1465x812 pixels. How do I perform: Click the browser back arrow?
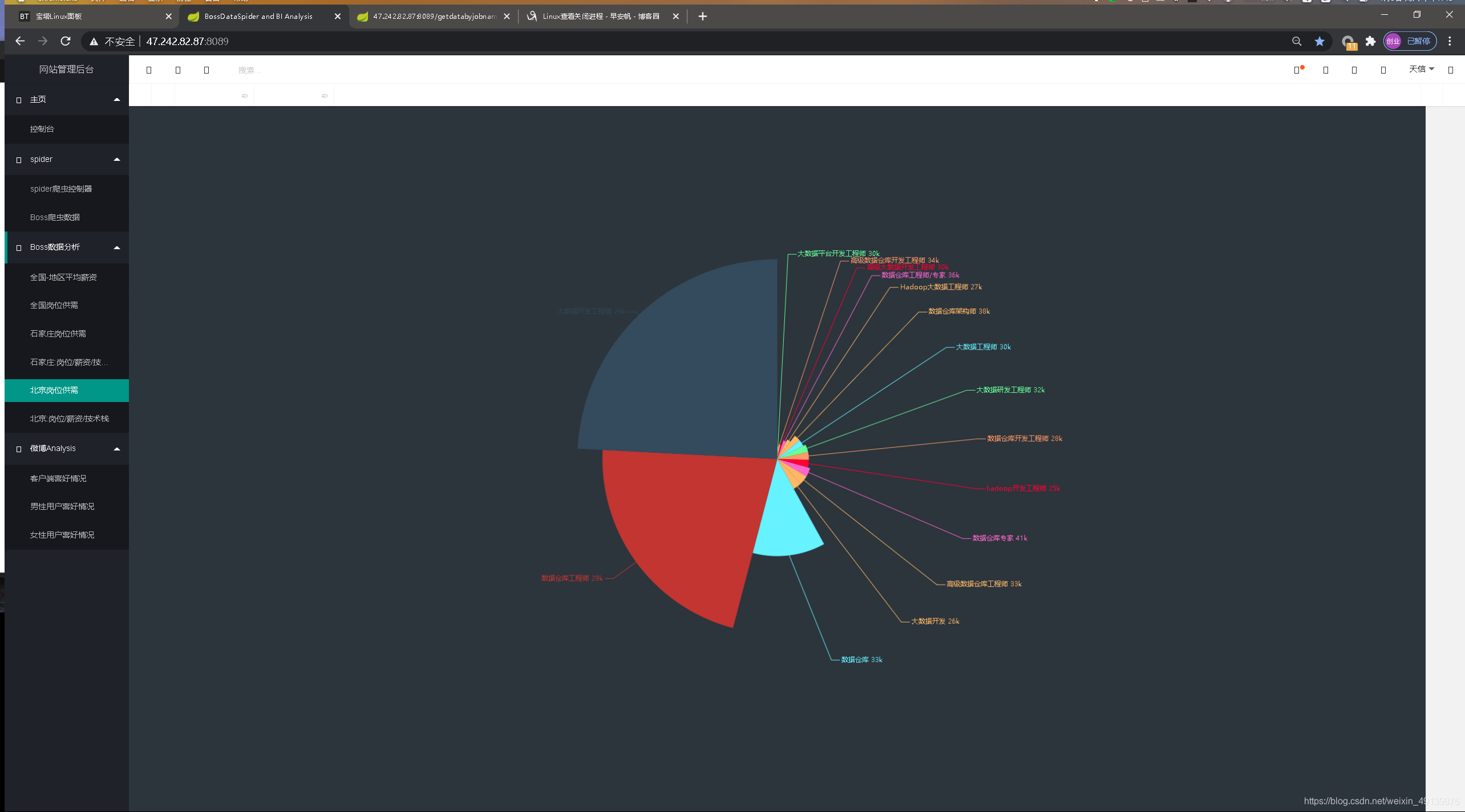coord(20,41)
